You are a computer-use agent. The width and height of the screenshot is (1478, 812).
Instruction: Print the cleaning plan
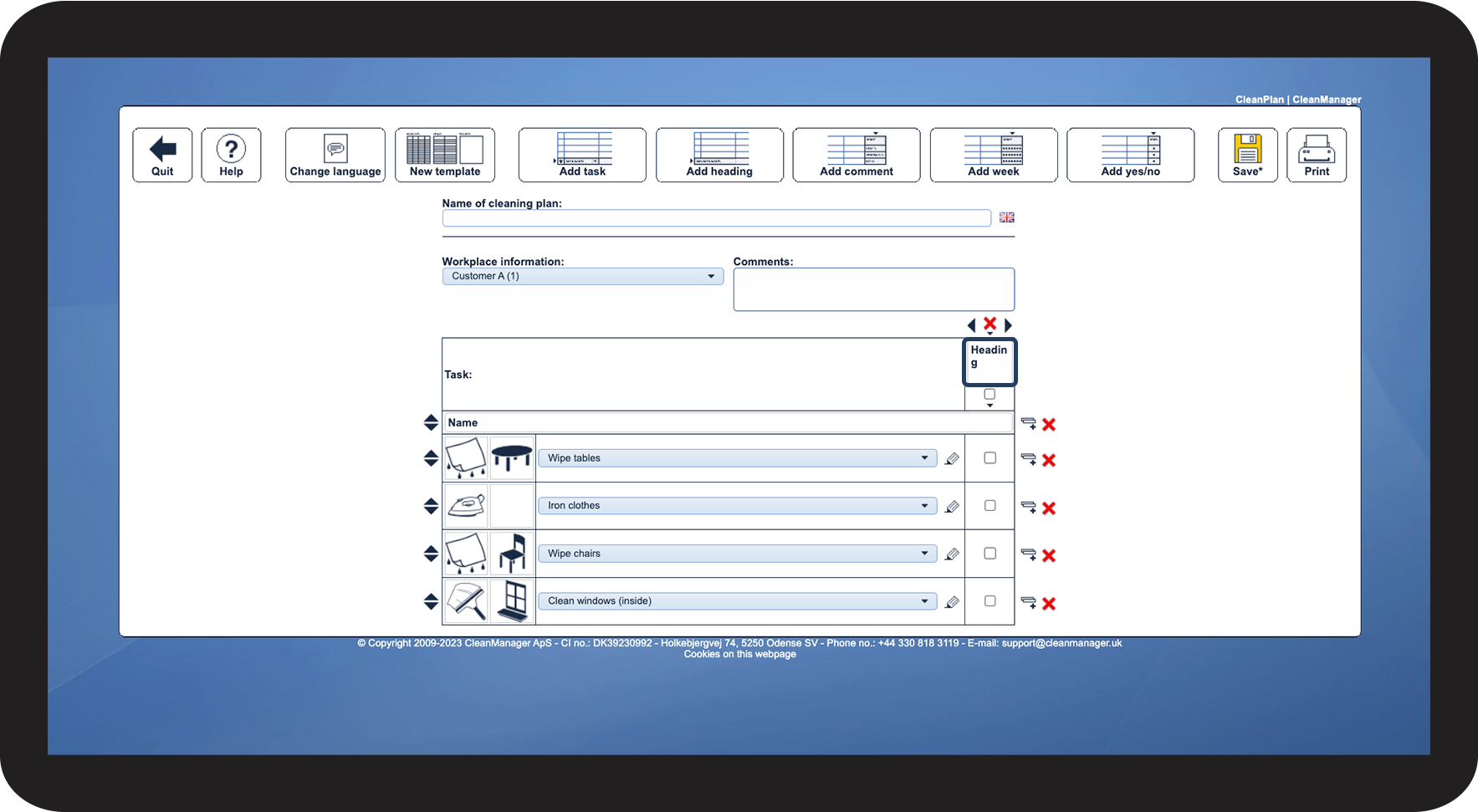point(1317,155)
